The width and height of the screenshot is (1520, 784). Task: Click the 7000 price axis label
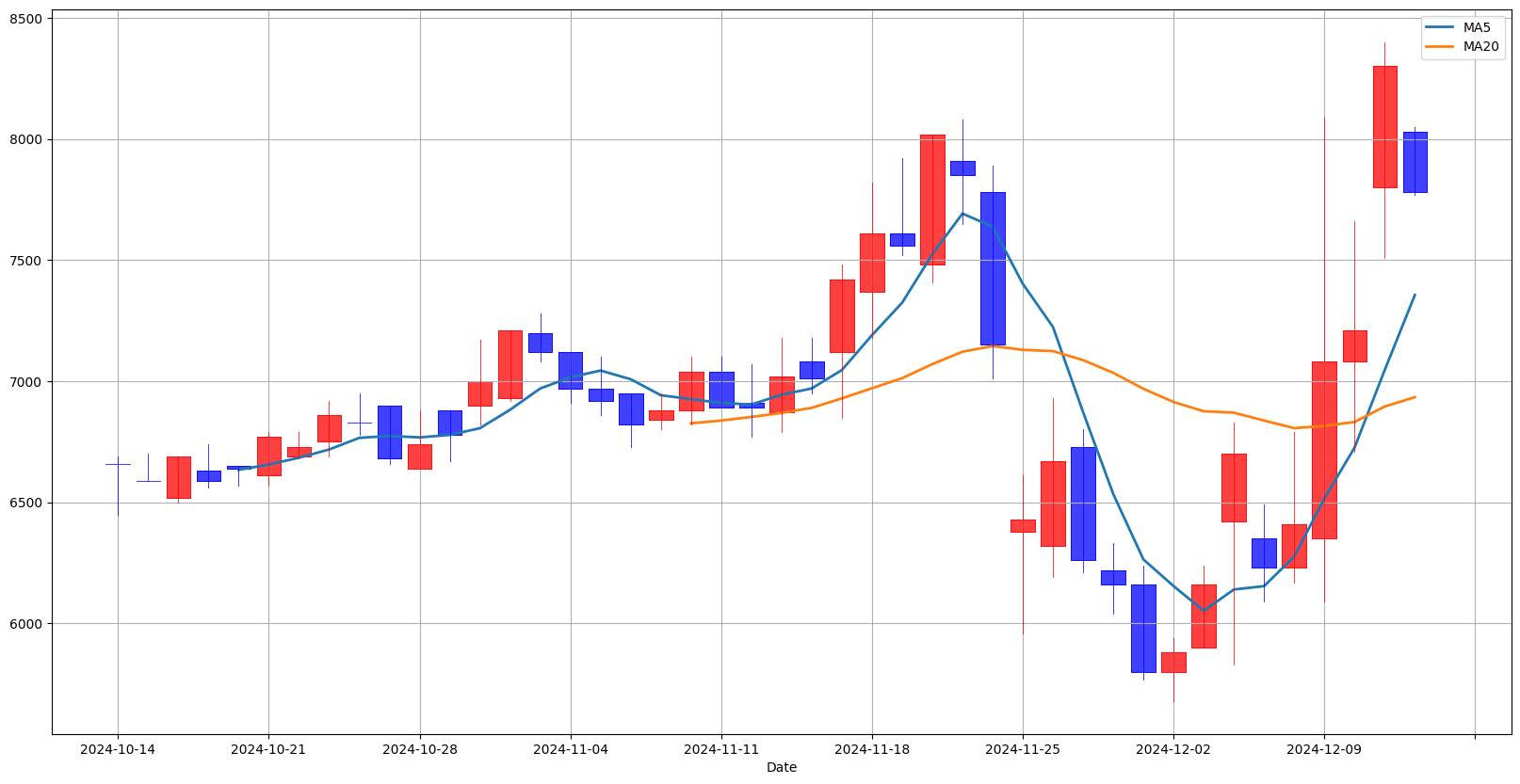click(x=27, y=381)
